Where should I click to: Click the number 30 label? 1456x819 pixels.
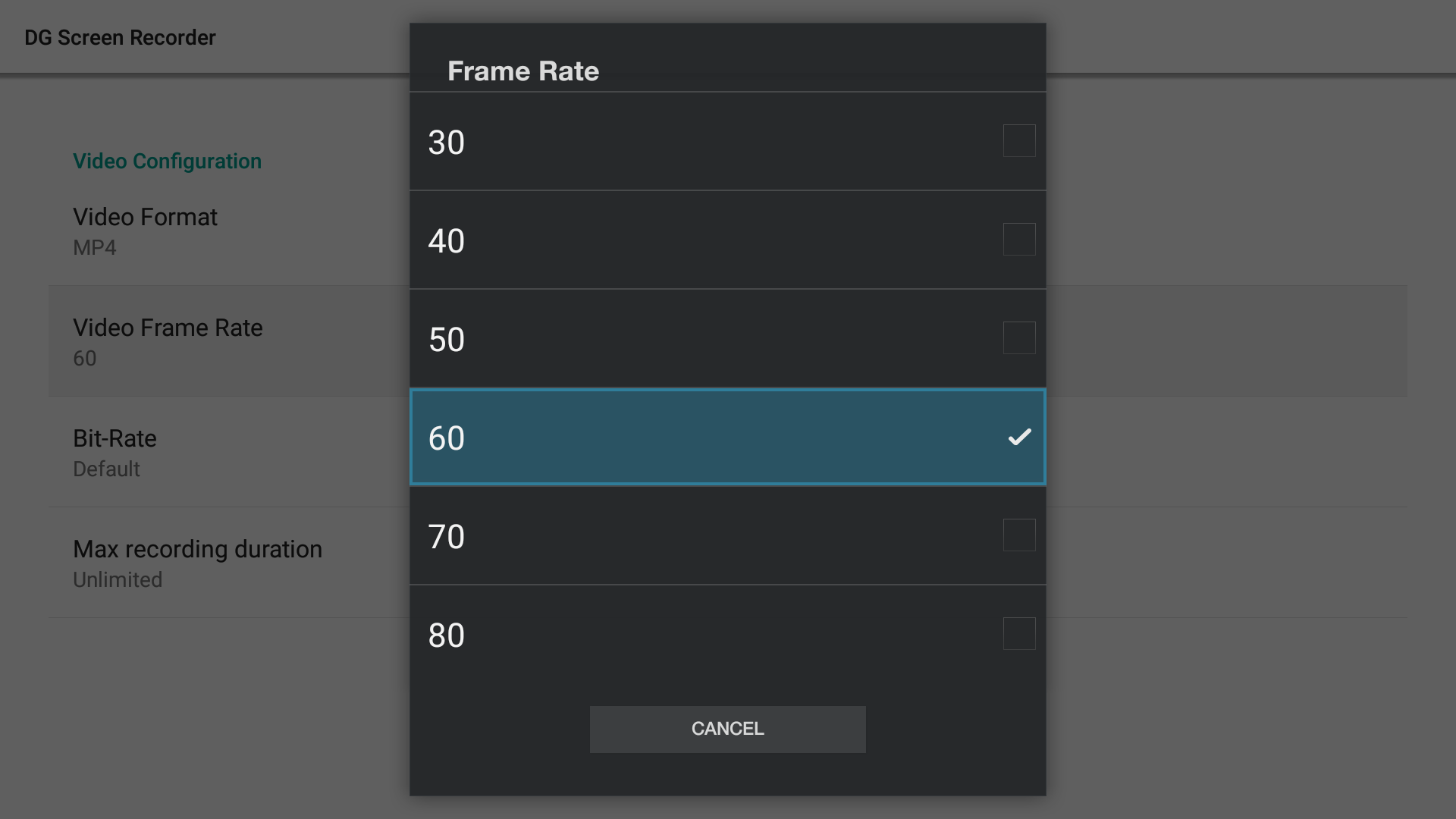point(446,143)
